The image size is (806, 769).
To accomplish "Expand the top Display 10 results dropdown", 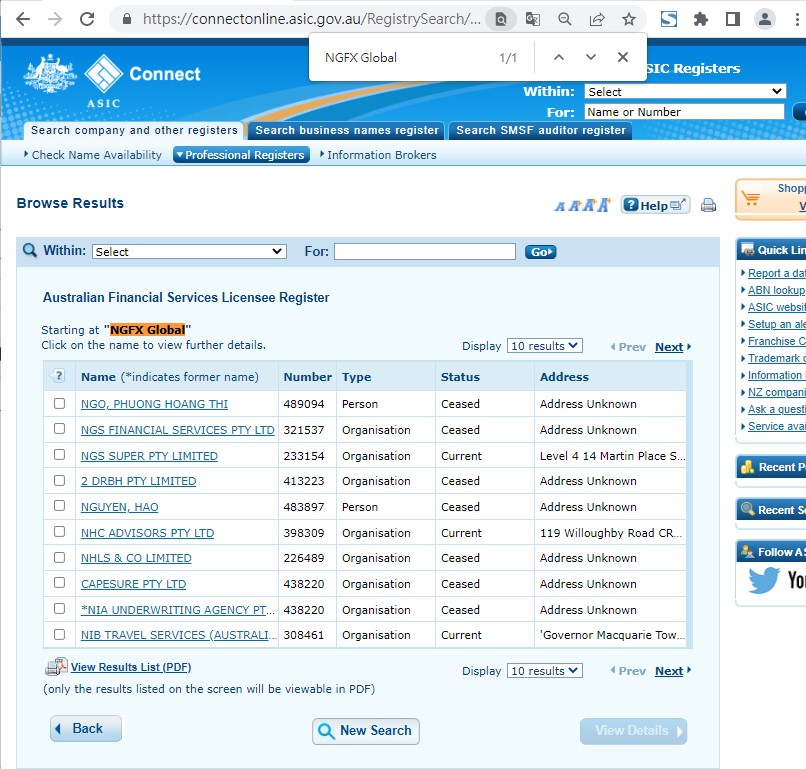I will (x=544, y=346).
